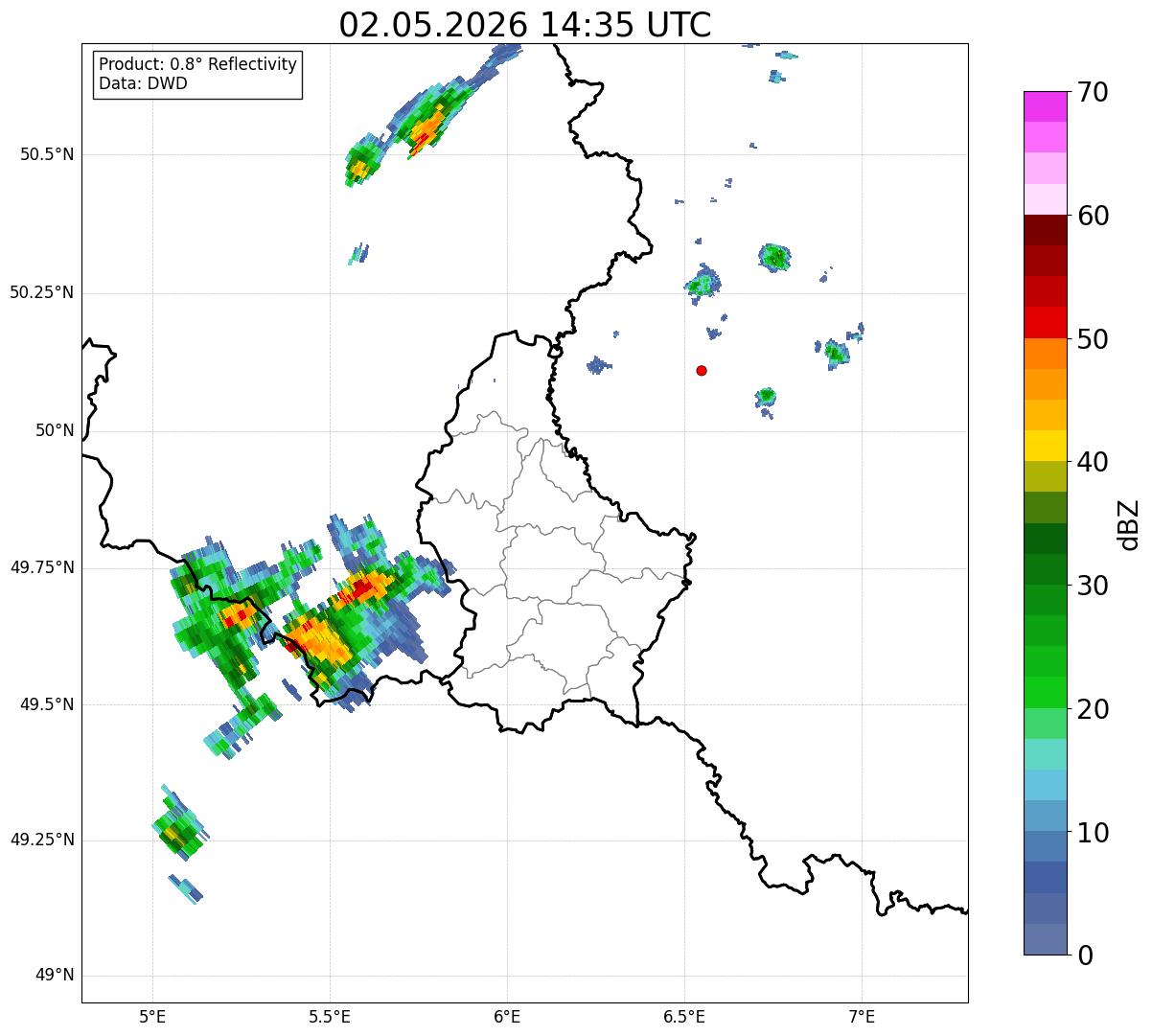Click the dark red 60 dBZ colorbar band
Viewport: 1152px width, 1036px height.
point(1045,230)
